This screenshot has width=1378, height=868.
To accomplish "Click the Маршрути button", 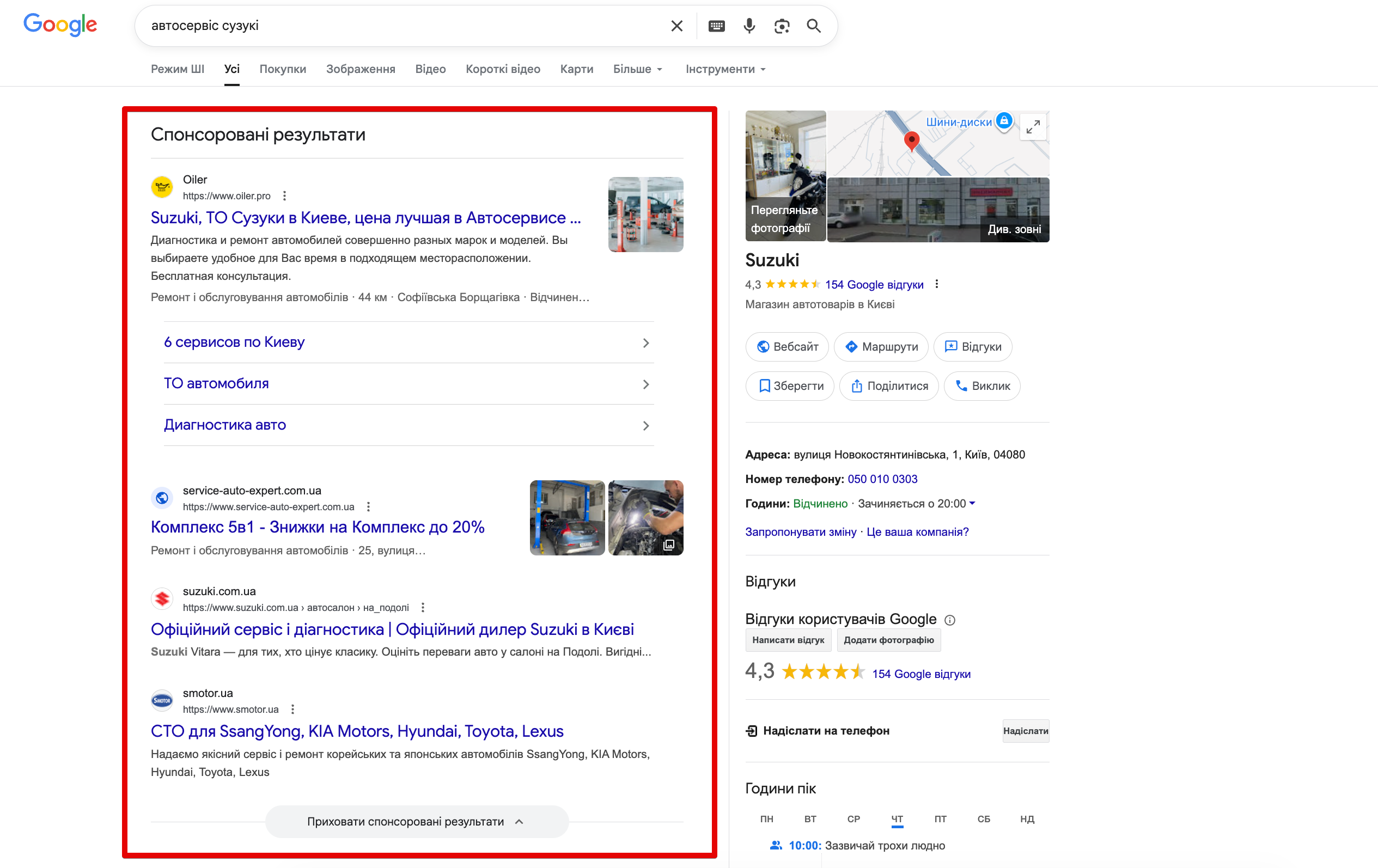I will (881, 347).
